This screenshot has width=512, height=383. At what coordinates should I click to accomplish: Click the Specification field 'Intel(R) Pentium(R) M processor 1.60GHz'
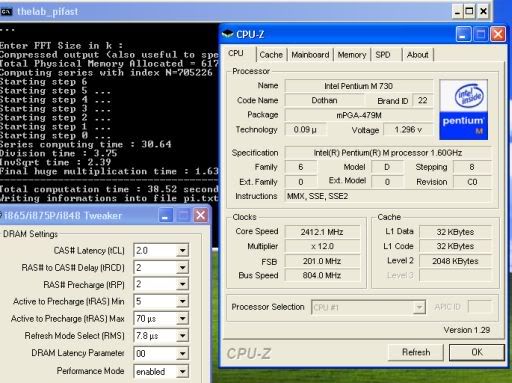pyautogui.click(x=388, y=153)
